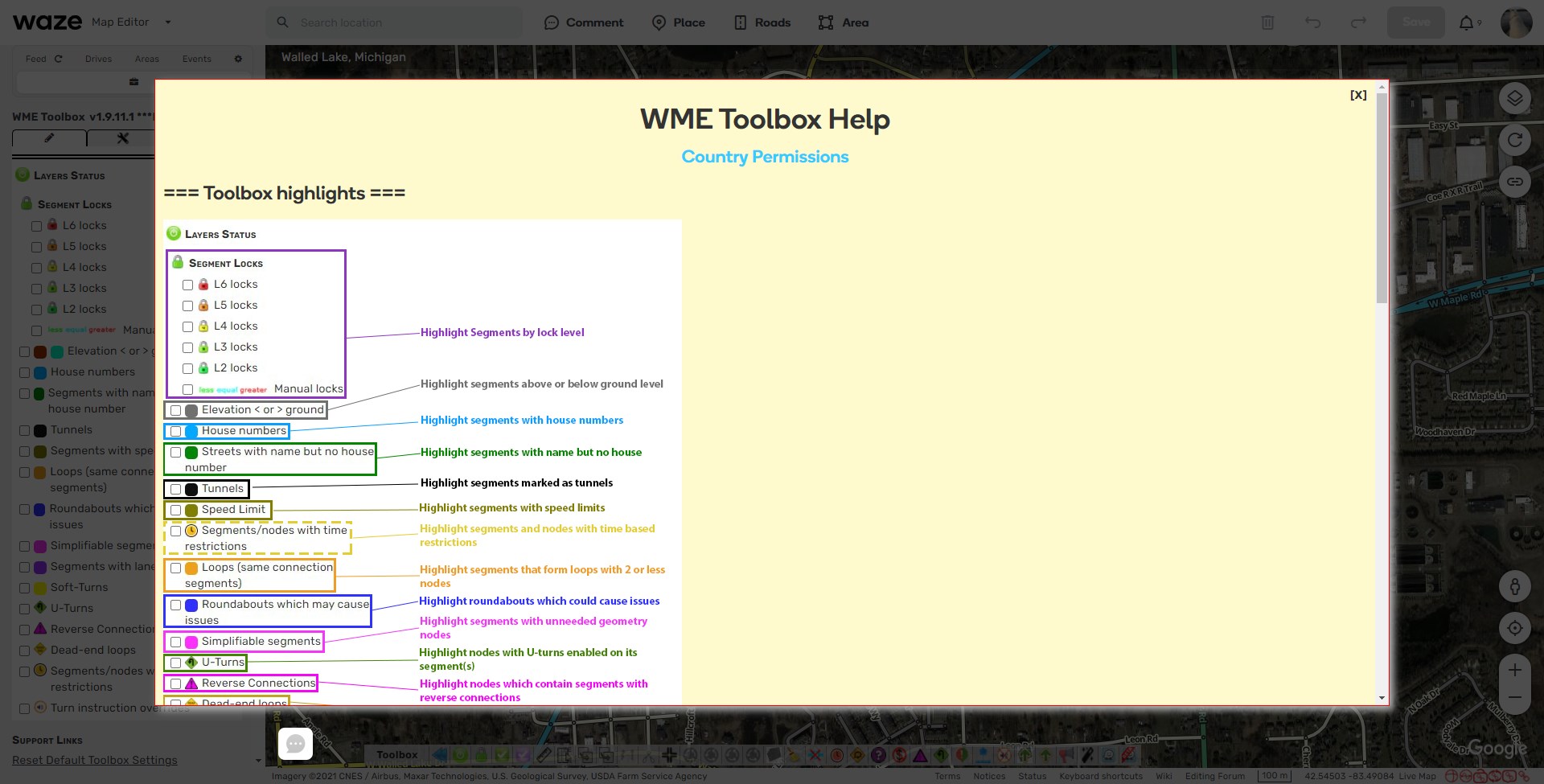Open the Keyboard shortcuts link
Image resolution: width=1544 pixels, height=784 pixels.
point(1101,777)
